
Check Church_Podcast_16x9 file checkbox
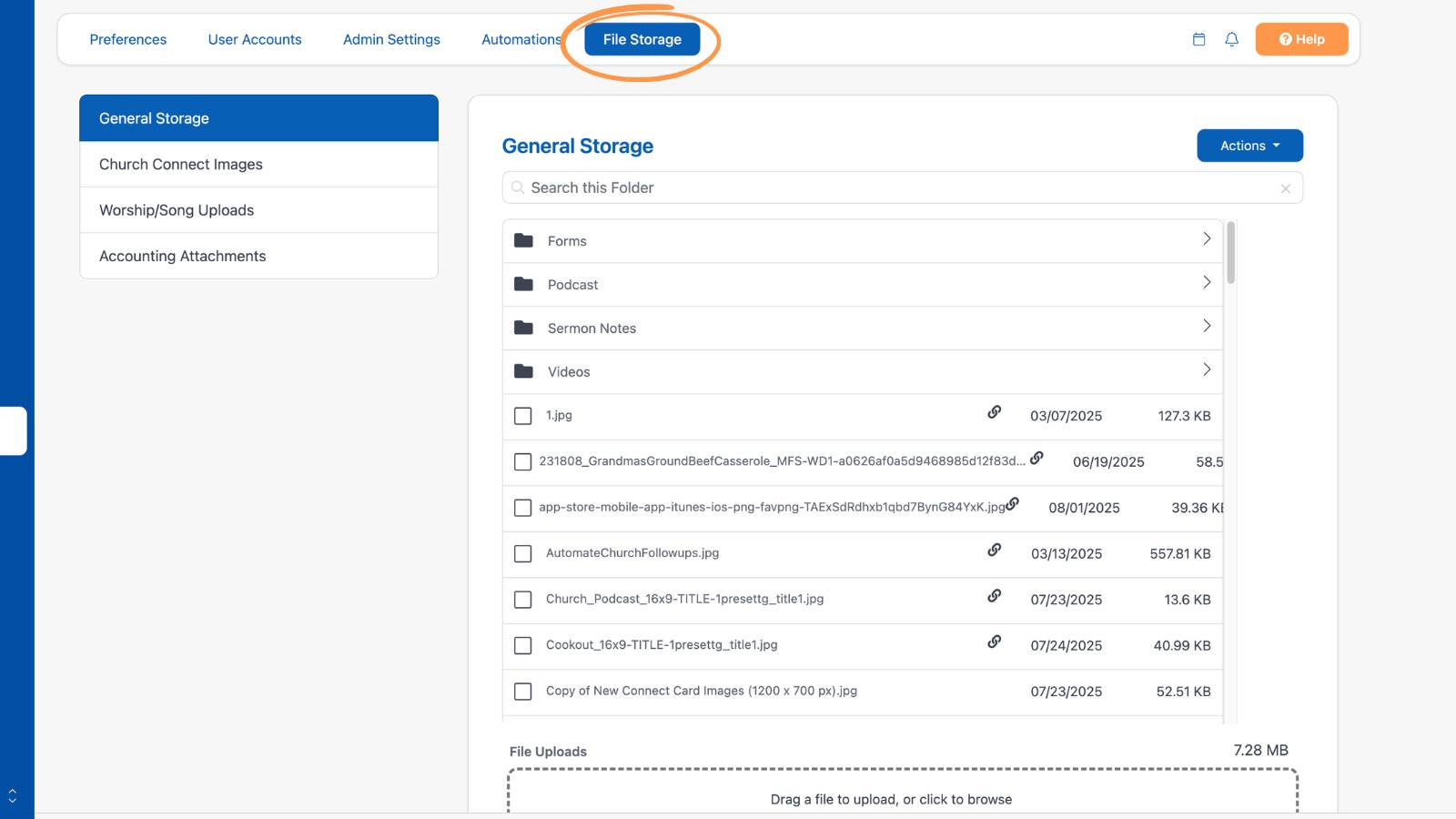click(x=523, y=600)
